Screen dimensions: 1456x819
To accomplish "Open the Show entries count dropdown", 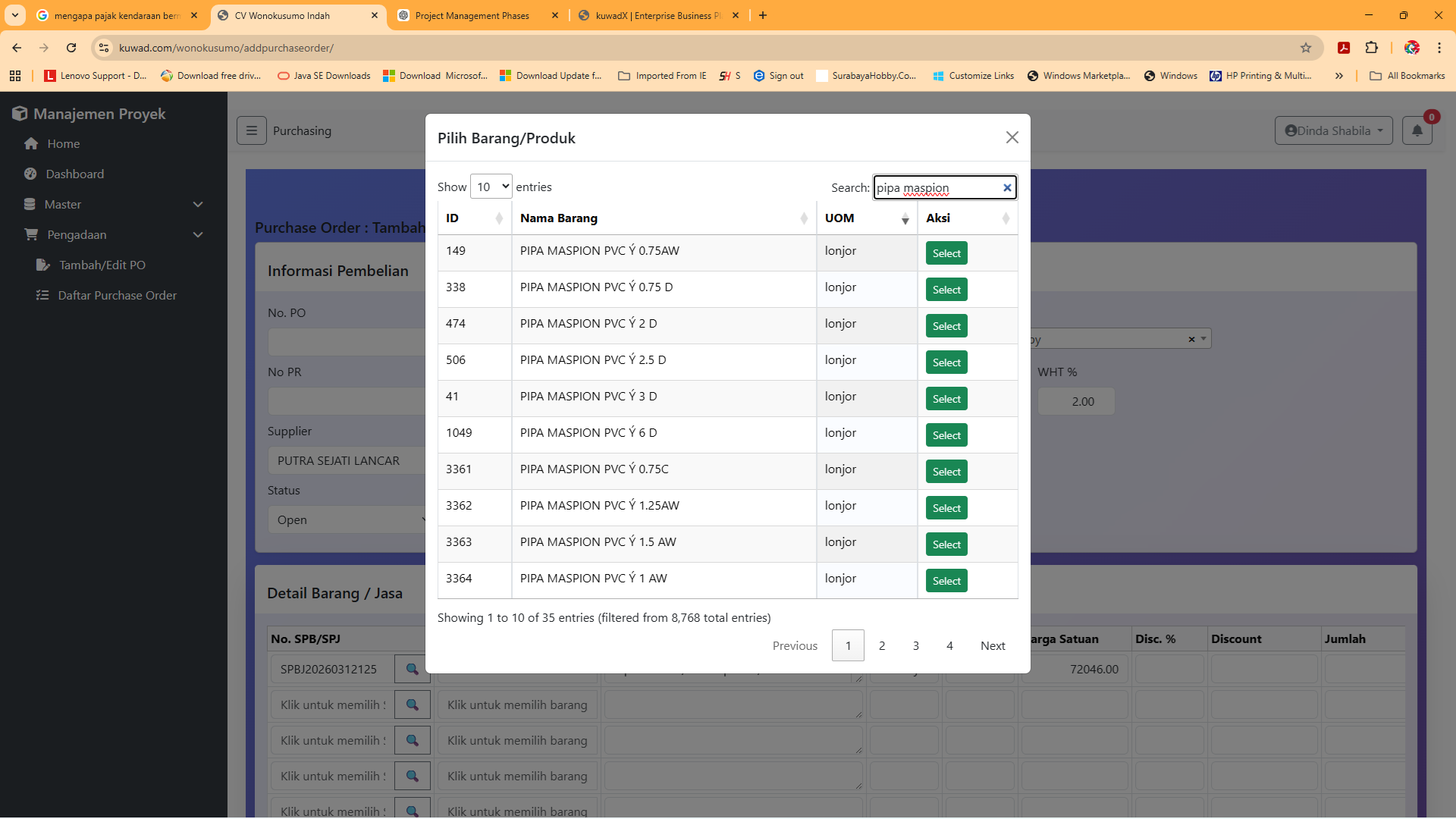I will click(x=491, y=187).
